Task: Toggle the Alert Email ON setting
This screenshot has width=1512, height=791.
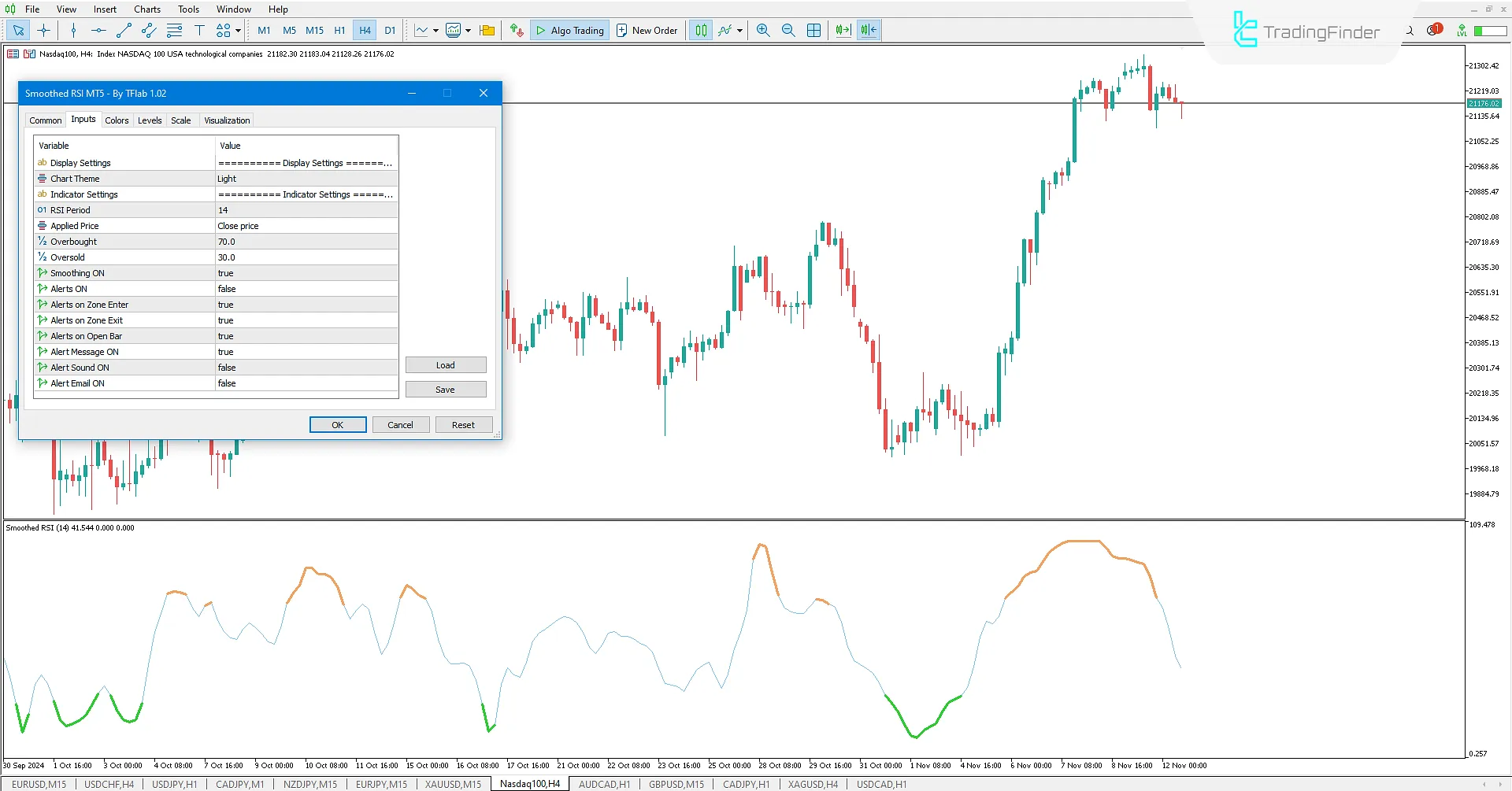Action: [307, 383]
